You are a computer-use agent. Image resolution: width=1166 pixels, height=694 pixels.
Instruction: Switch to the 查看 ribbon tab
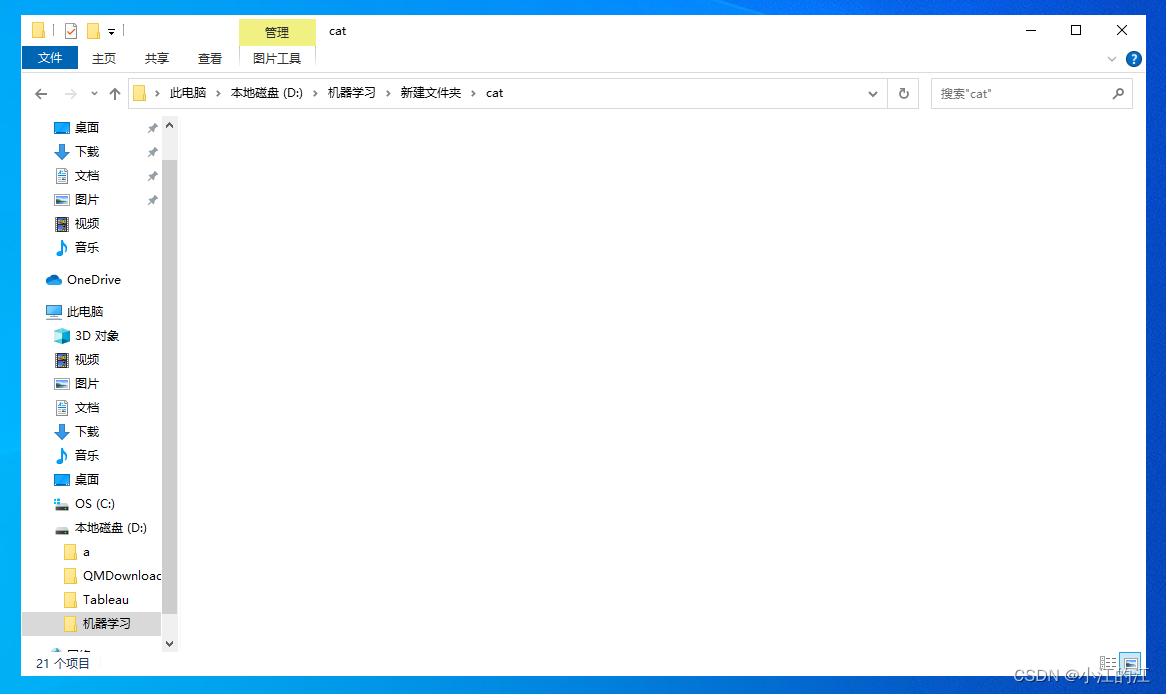point(209,58)
